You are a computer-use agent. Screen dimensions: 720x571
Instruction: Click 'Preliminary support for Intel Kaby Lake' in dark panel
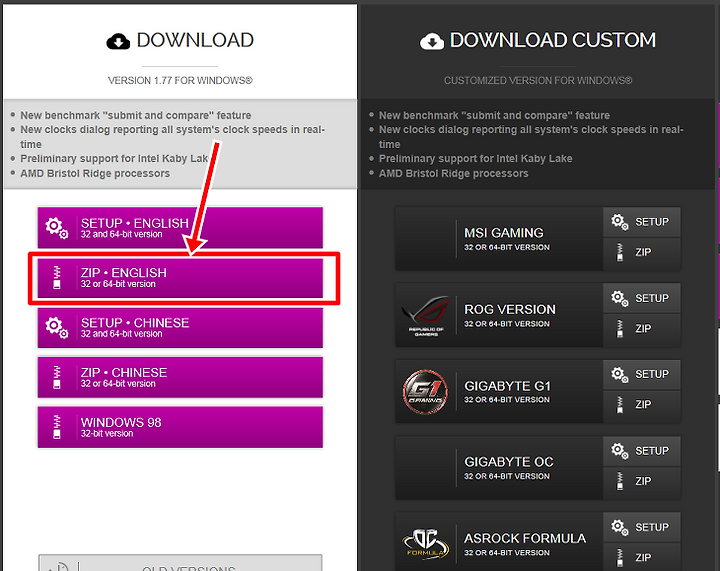click(x=475, y=159)
